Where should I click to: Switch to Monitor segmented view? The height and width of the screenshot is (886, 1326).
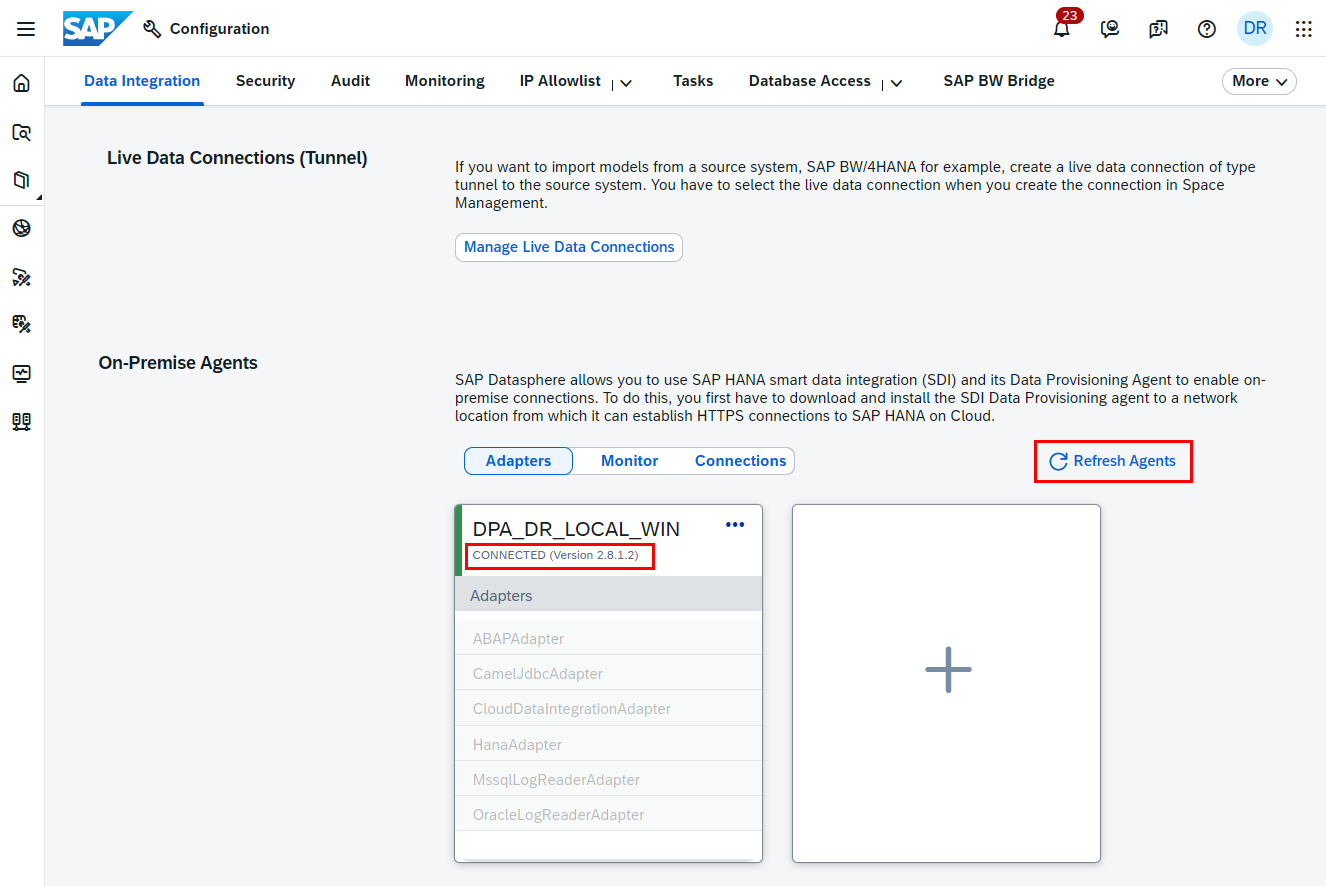[629, 461]
